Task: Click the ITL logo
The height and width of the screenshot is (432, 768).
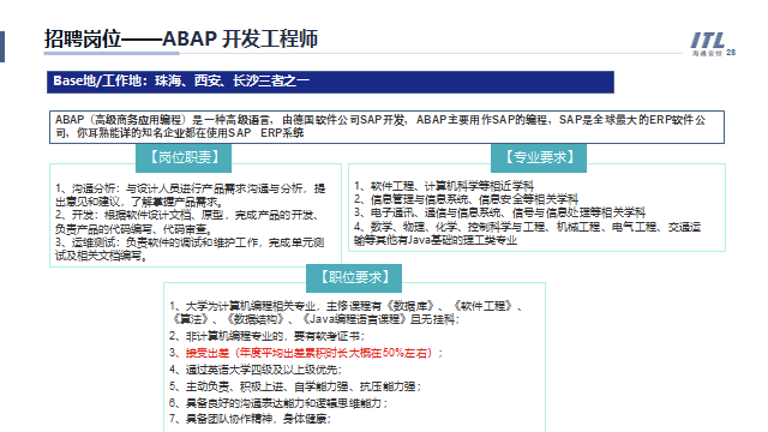Action: pyautogui.click(x=707, y=43)
